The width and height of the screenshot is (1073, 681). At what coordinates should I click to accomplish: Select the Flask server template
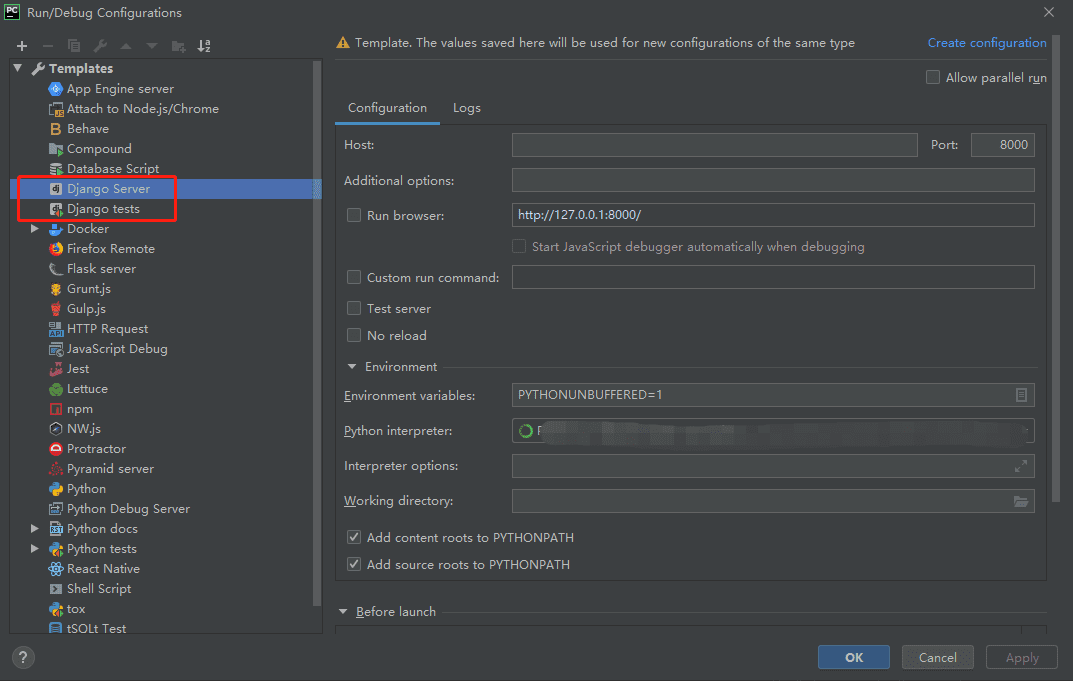click(101, 269)
